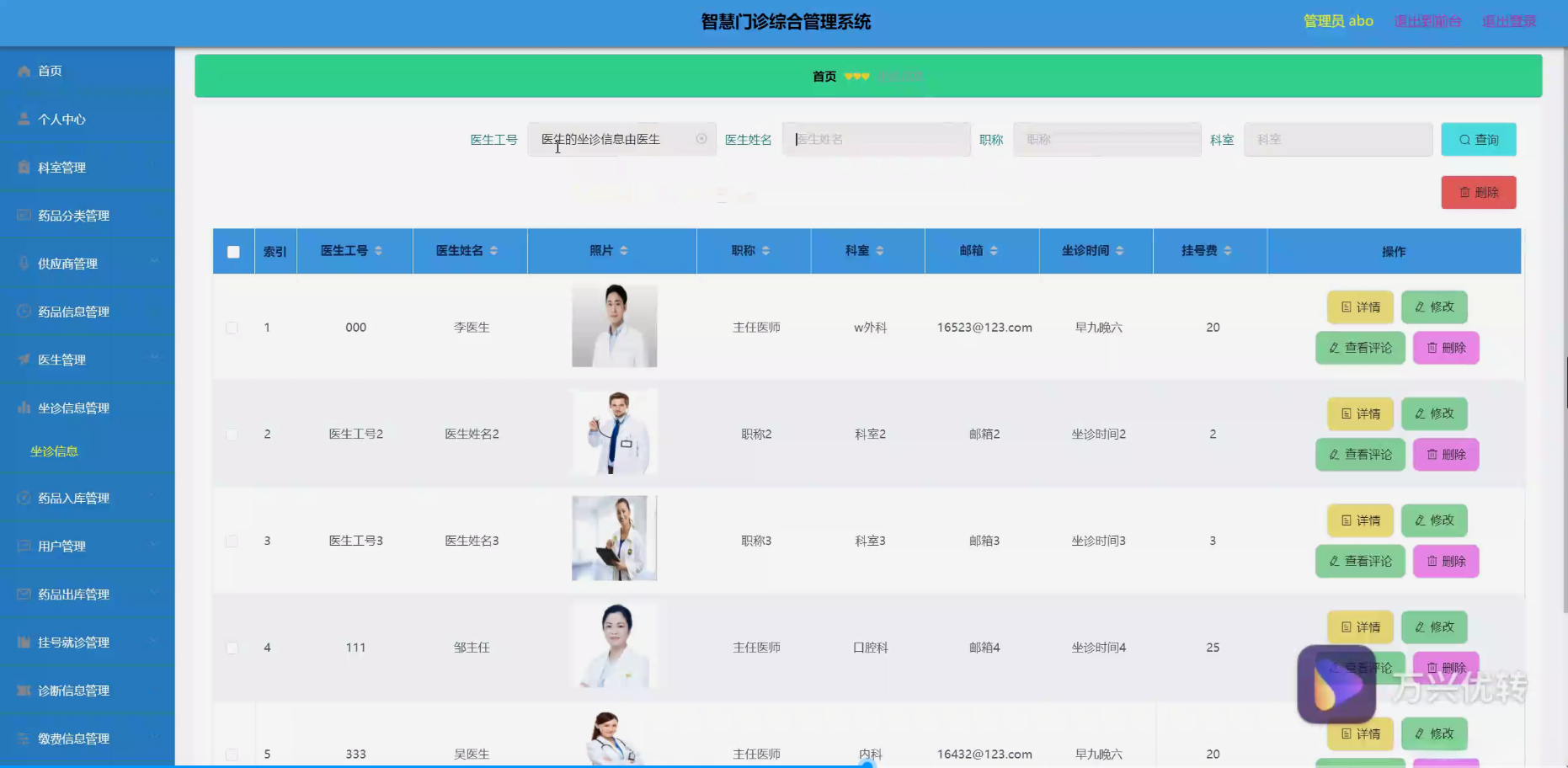Click the 首页 breadcrumb in the green bar
The width and height of the screenshot is (1568, 768).
click(x=824, y=77)
